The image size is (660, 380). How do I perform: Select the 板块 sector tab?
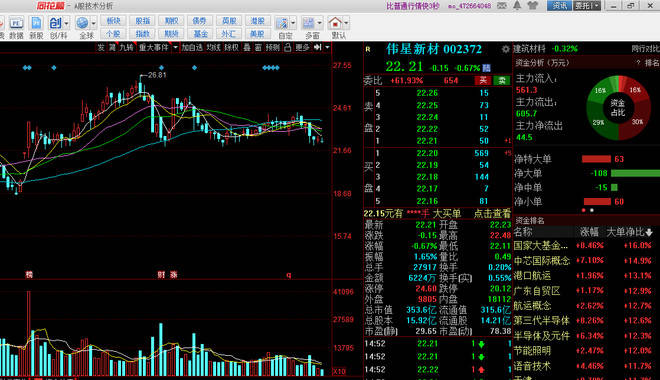(114, 21)
